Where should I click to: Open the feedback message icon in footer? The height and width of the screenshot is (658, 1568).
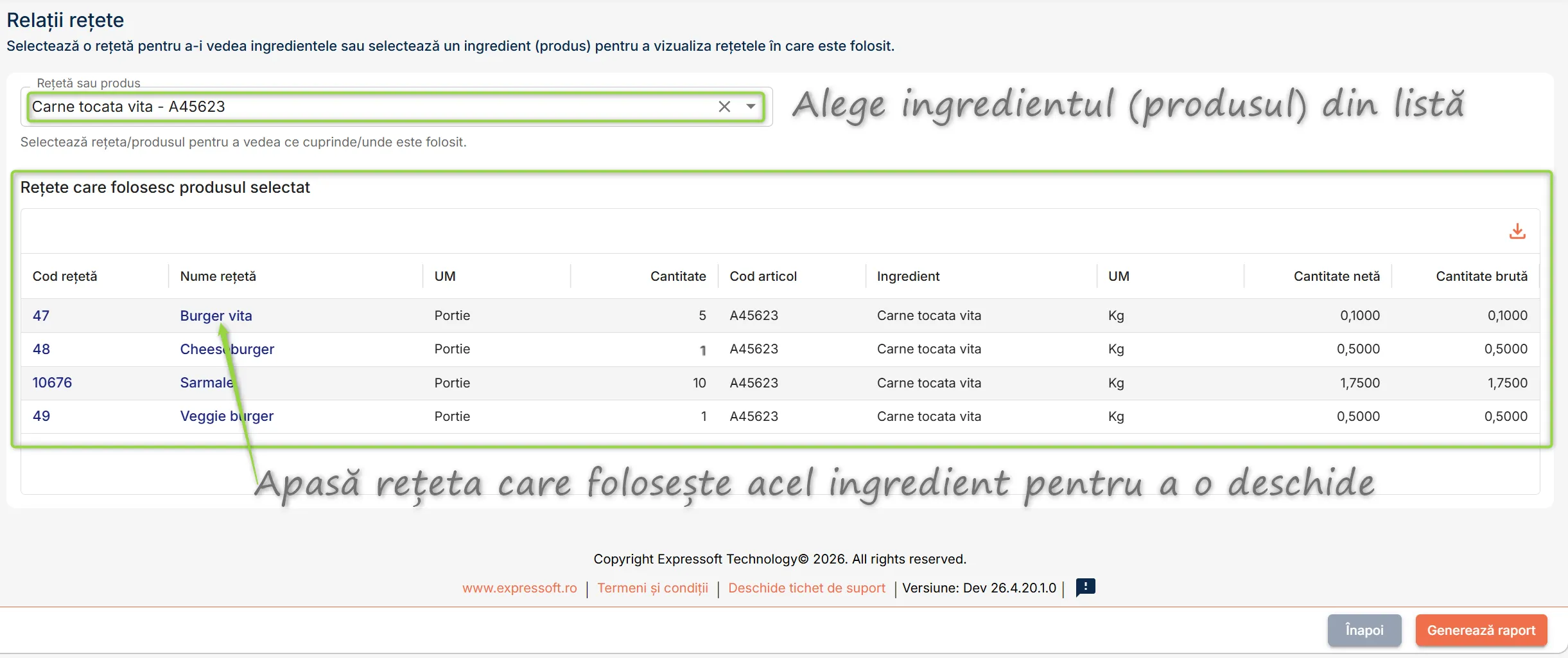pos(1085,587)
